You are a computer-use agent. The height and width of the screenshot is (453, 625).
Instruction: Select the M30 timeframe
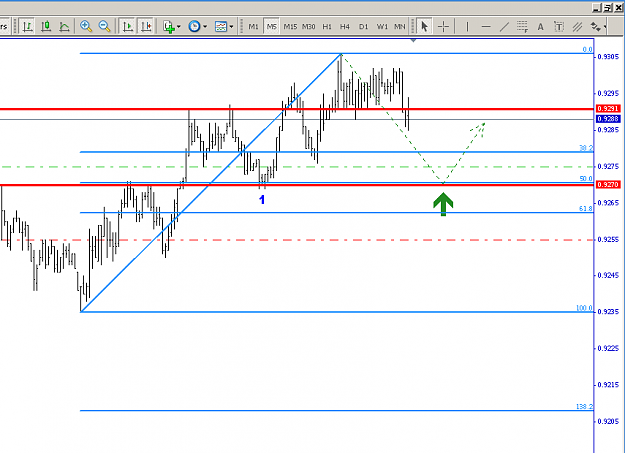[x=309, y=26]
